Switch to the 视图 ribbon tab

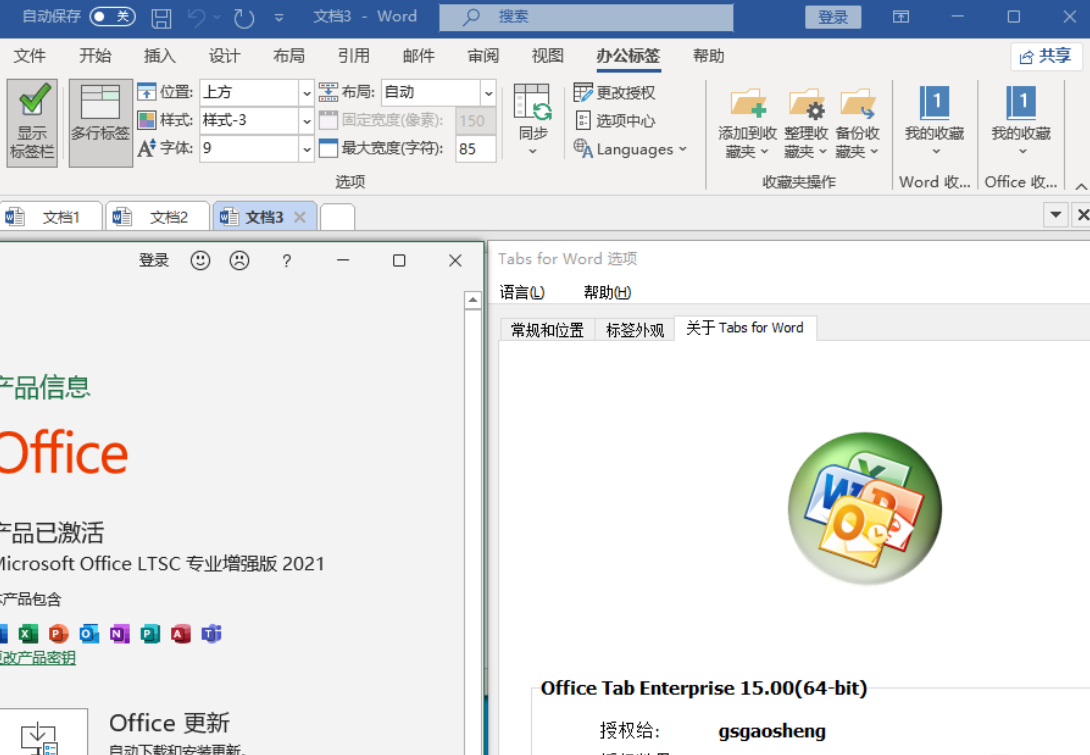548,56
